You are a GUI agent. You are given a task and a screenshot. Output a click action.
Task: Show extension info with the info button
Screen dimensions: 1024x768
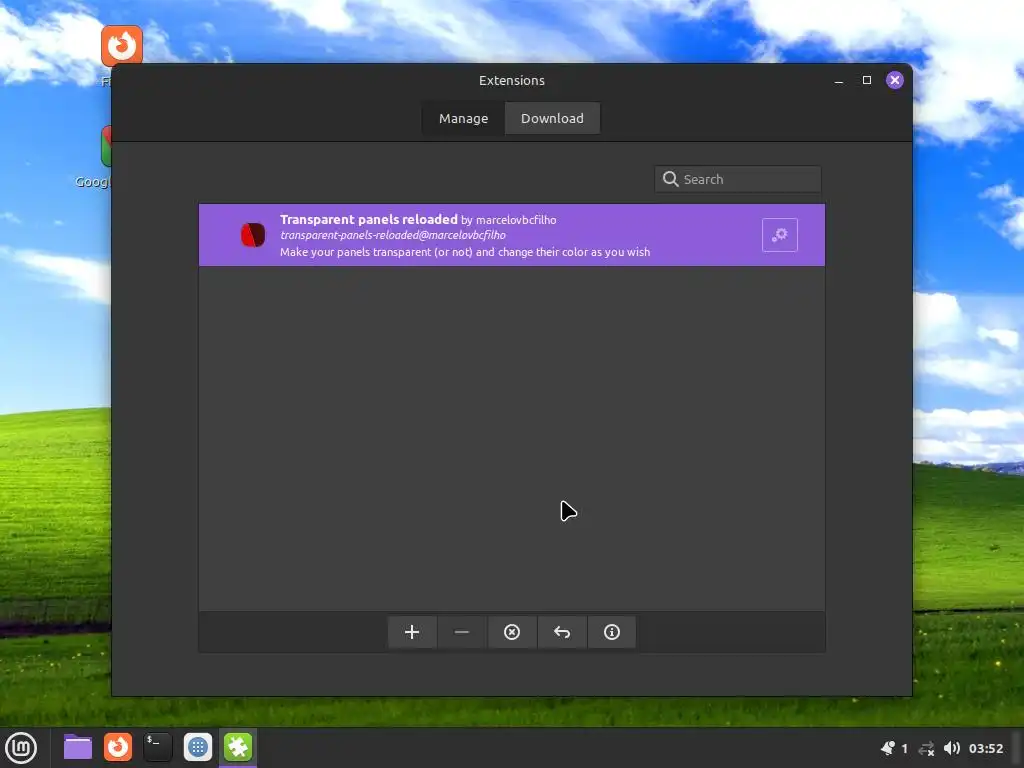click(x=612, y=632)
